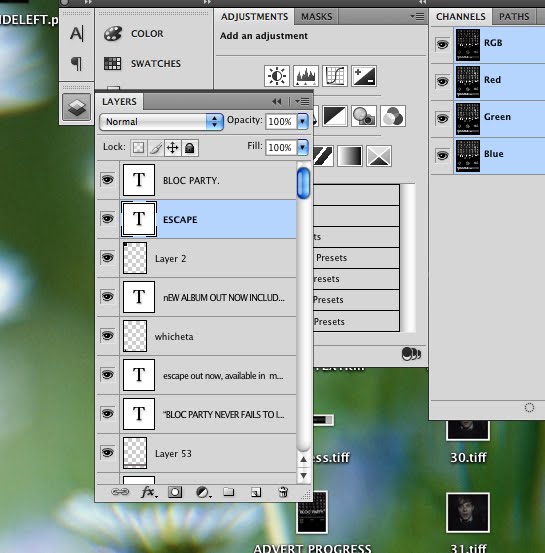Select the Paths tab

coord(514,17)
